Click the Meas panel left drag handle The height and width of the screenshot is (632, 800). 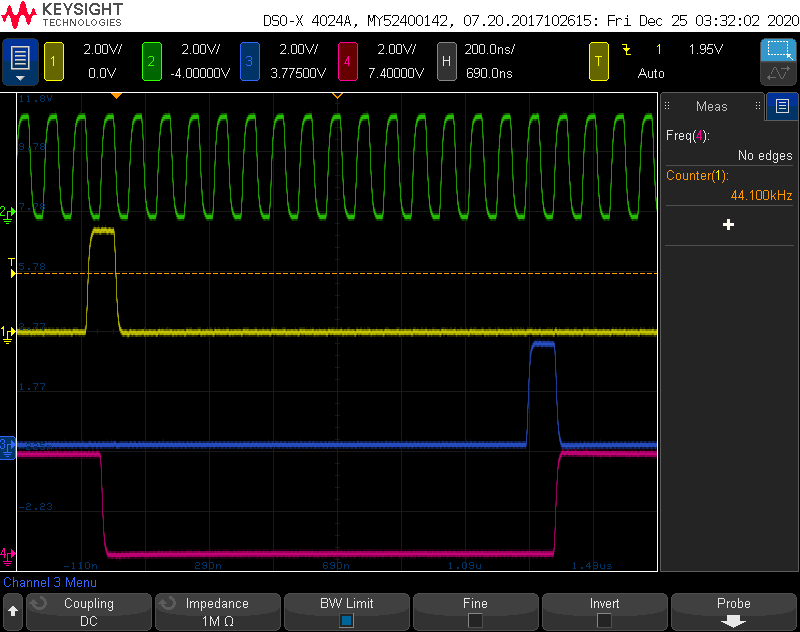[667, 106]
